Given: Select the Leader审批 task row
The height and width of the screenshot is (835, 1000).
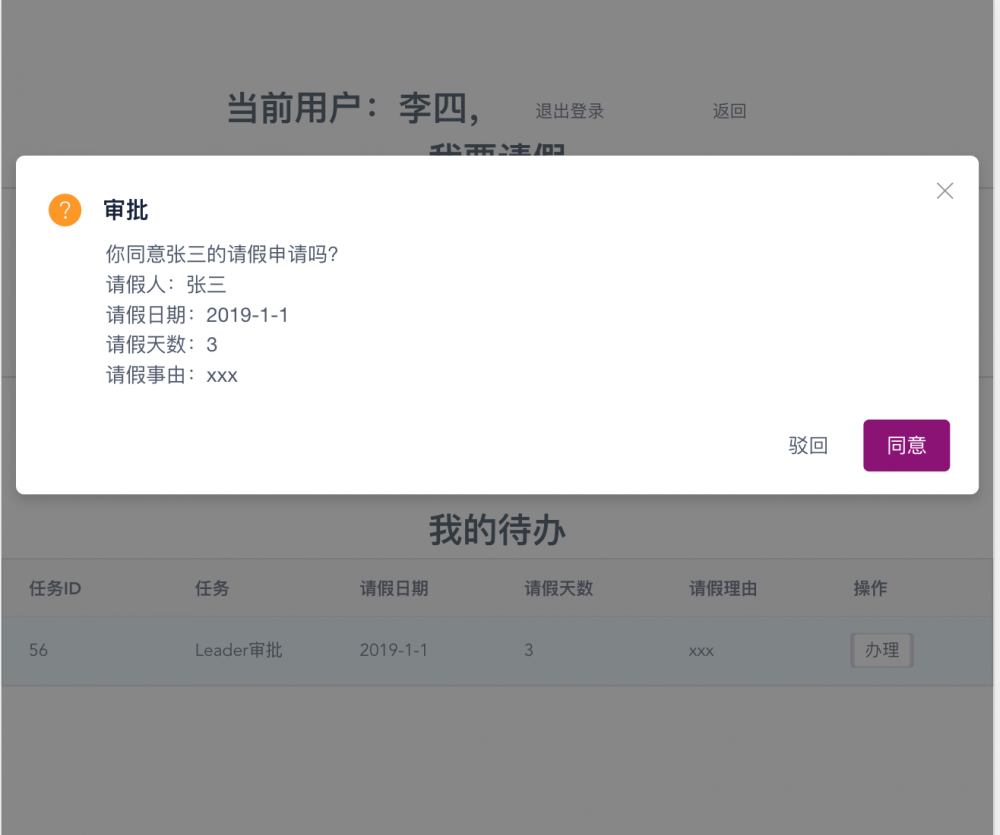Looking at the screenshot, I should pos(237,650).
